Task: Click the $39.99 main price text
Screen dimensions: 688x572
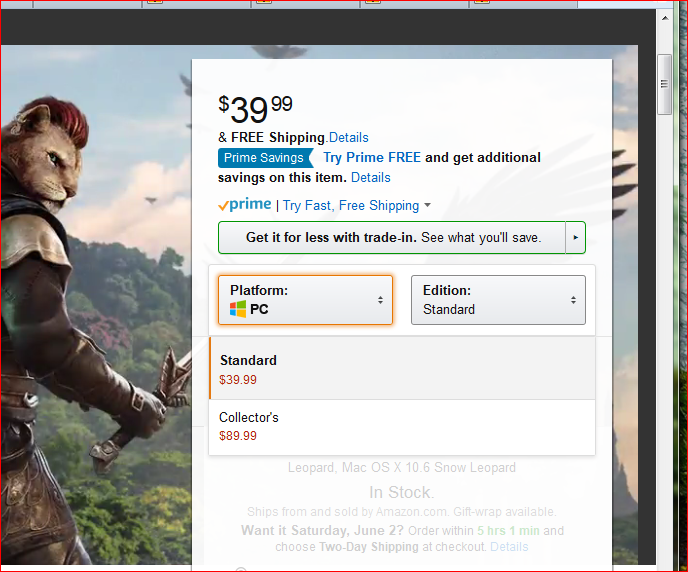Action: pos(255,108)
